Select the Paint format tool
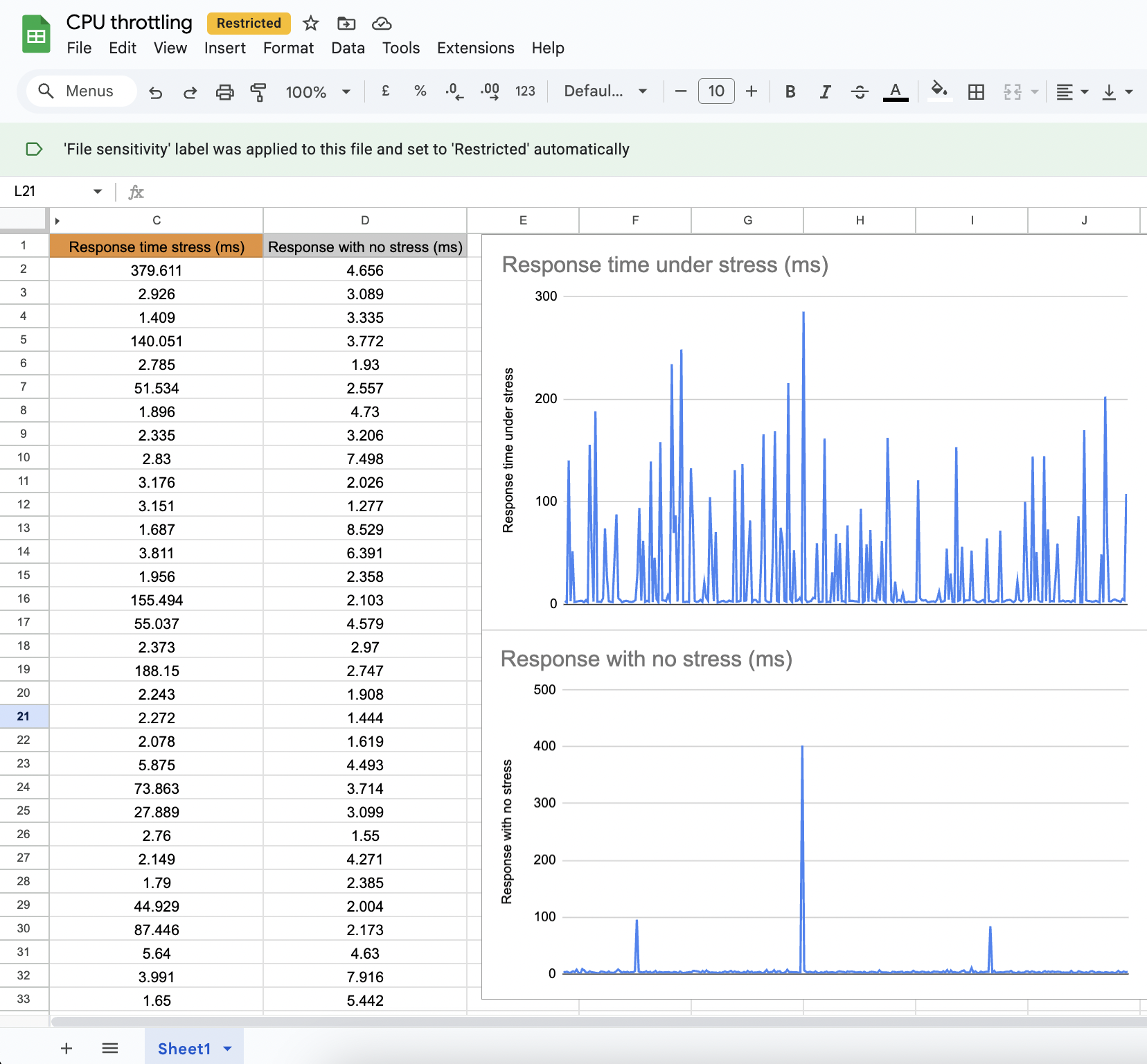Viewport: 1147px width, 1064px height. (x=257, y=91)
